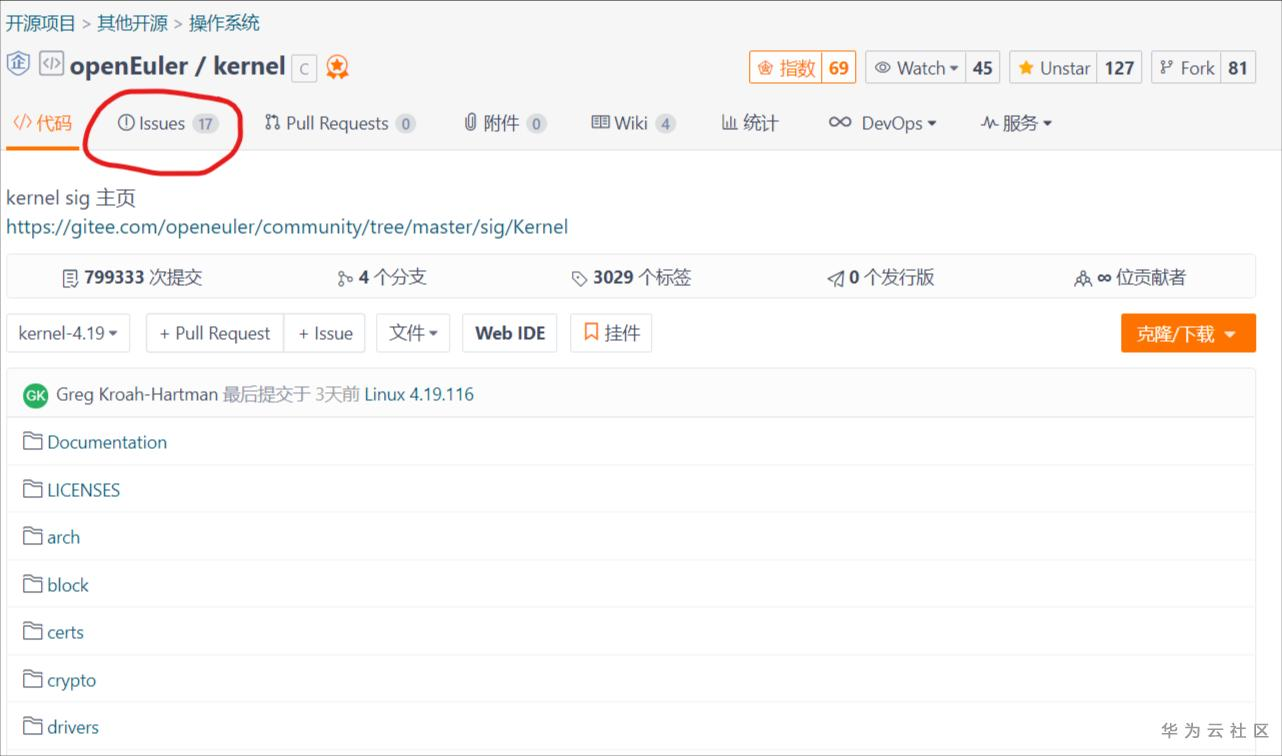Expand the 服务 services menu

(1016, 122)
